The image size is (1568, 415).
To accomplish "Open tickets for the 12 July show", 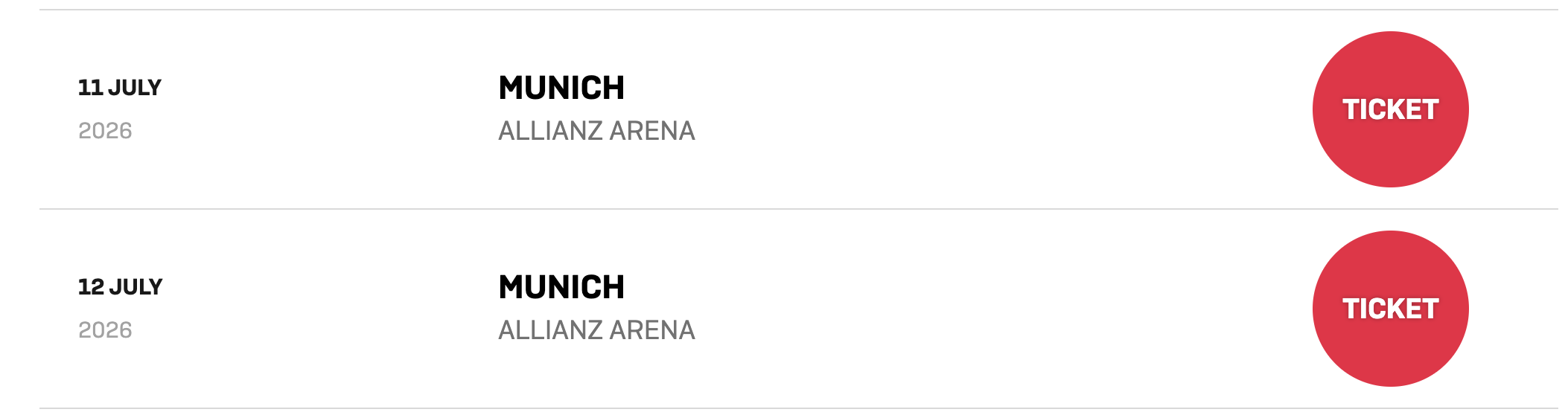I will [1389, 309].
